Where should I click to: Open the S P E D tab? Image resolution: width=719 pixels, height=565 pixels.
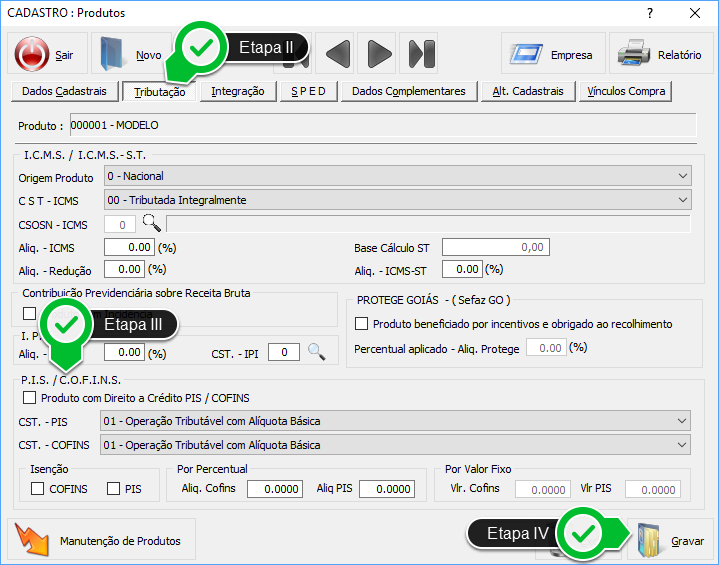pyautogui.click(x=307, y=91)
